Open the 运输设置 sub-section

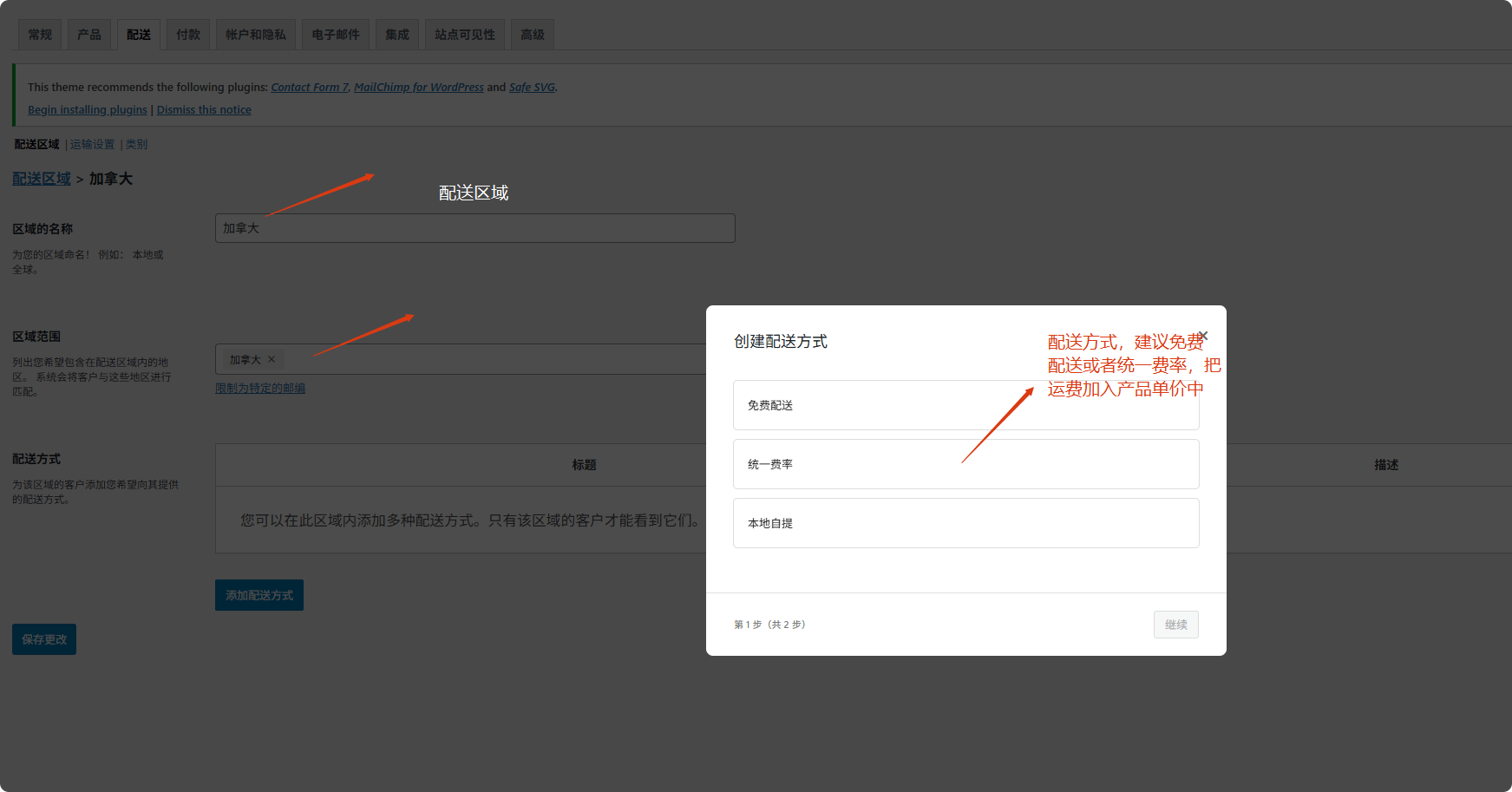(93, 144)
